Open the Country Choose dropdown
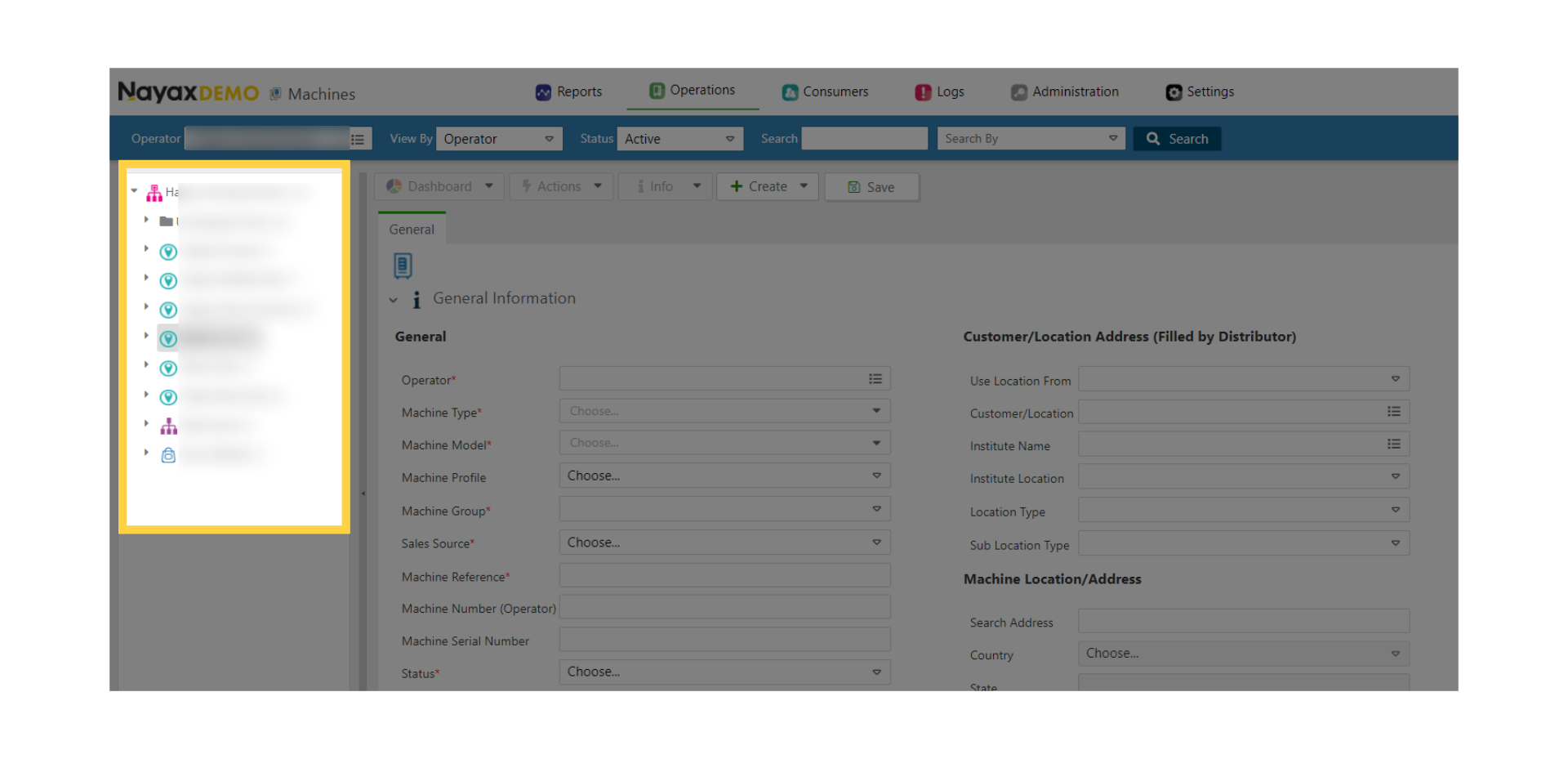This screenshot has width=1568, height=759. pyautogui.click(x=1244, y=654)
